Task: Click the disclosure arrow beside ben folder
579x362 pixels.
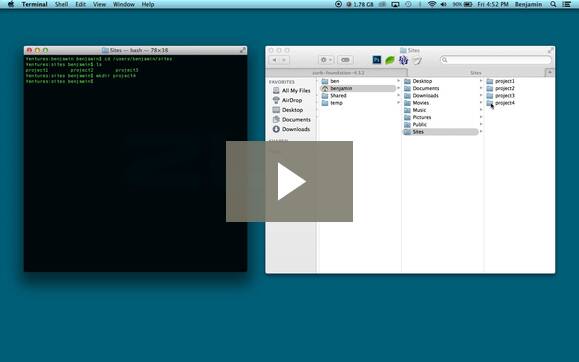Action: click(398, 81)
